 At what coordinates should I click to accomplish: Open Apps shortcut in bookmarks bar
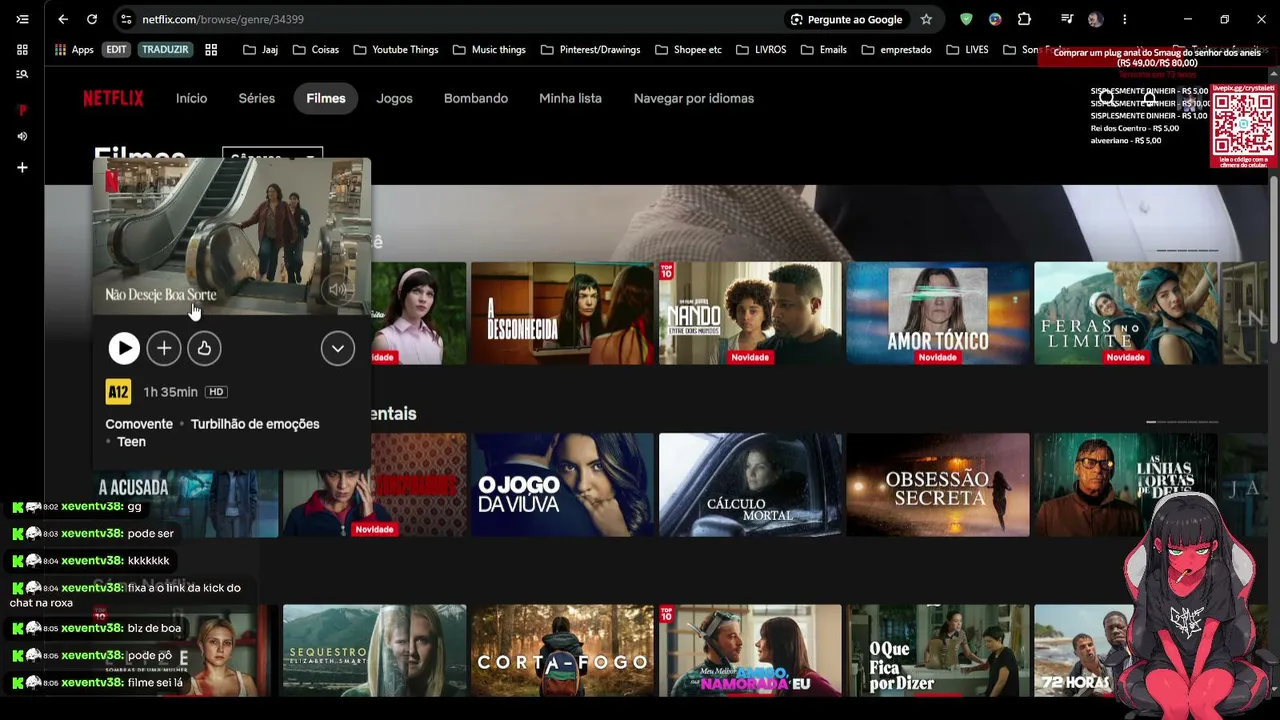pos(74,49)
